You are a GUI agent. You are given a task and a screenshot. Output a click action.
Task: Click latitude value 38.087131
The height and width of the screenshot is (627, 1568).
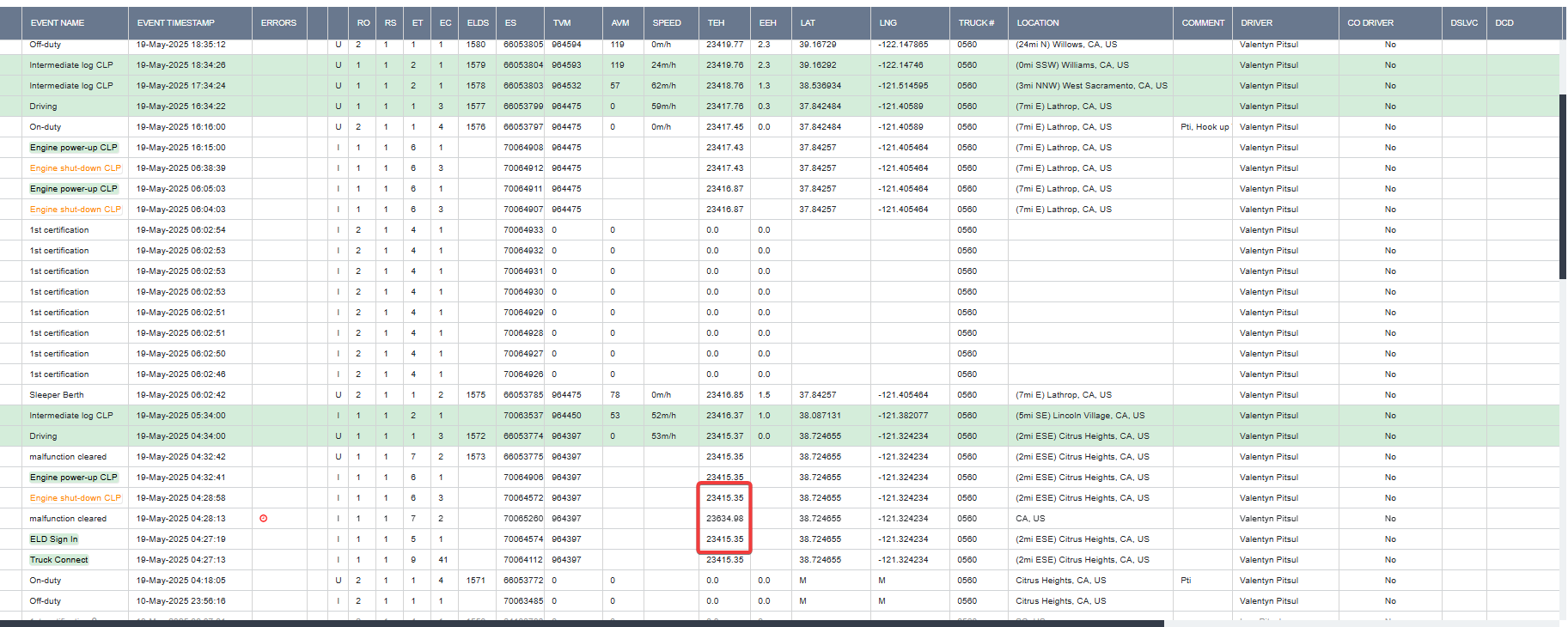(x=821, y=416)
